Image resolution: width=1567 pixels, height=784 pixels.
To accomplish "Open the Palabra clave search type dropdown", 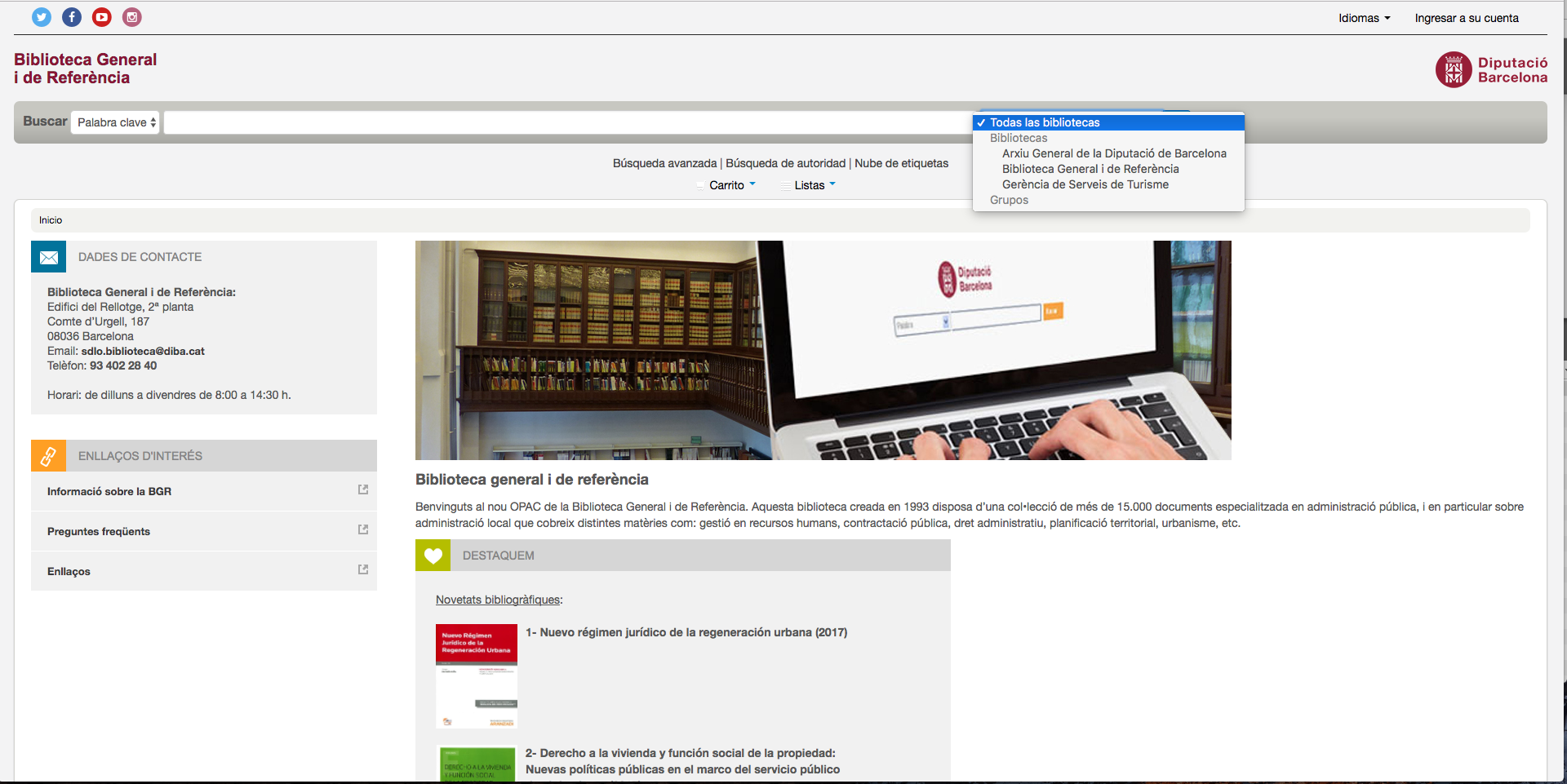I will tap(115, 122).
